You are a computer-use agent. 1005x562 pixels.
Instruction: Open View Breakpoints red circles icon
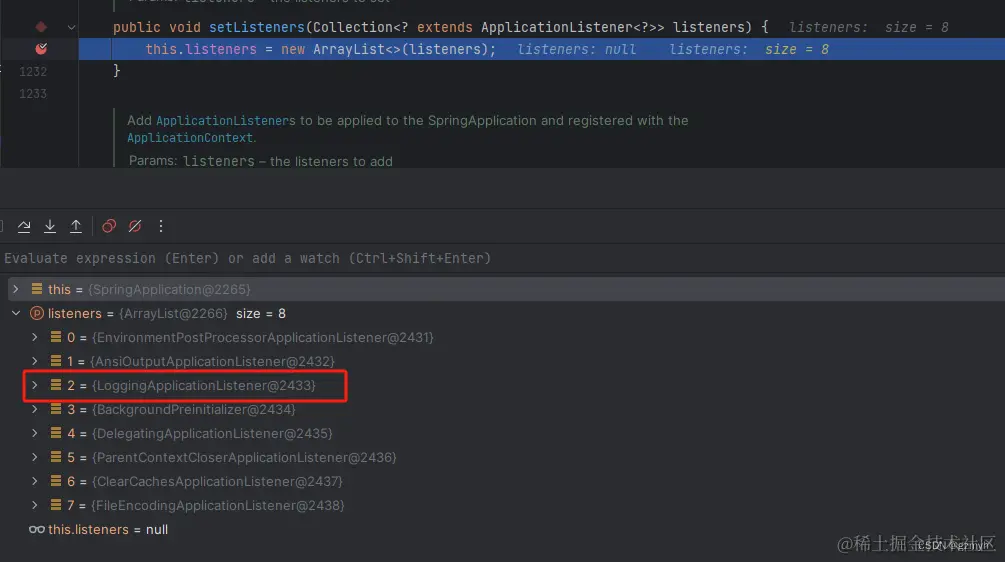tap(109, 226)
